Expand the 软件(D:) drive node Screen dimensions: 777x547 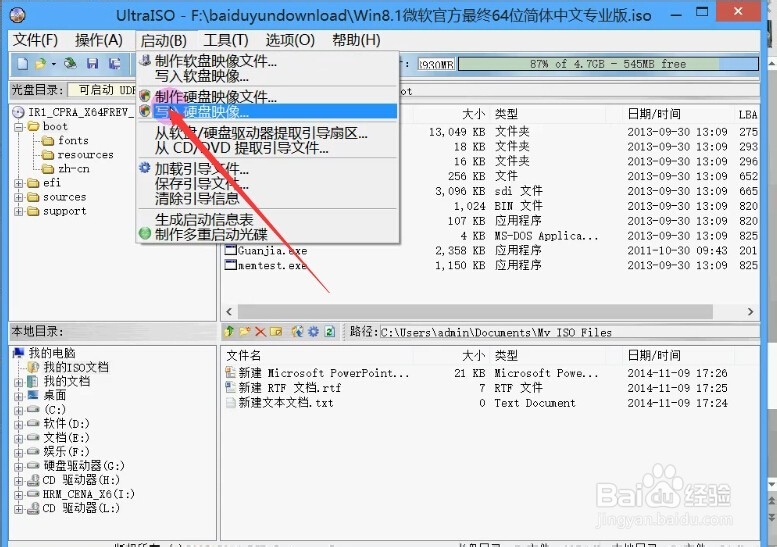[19, 424]
